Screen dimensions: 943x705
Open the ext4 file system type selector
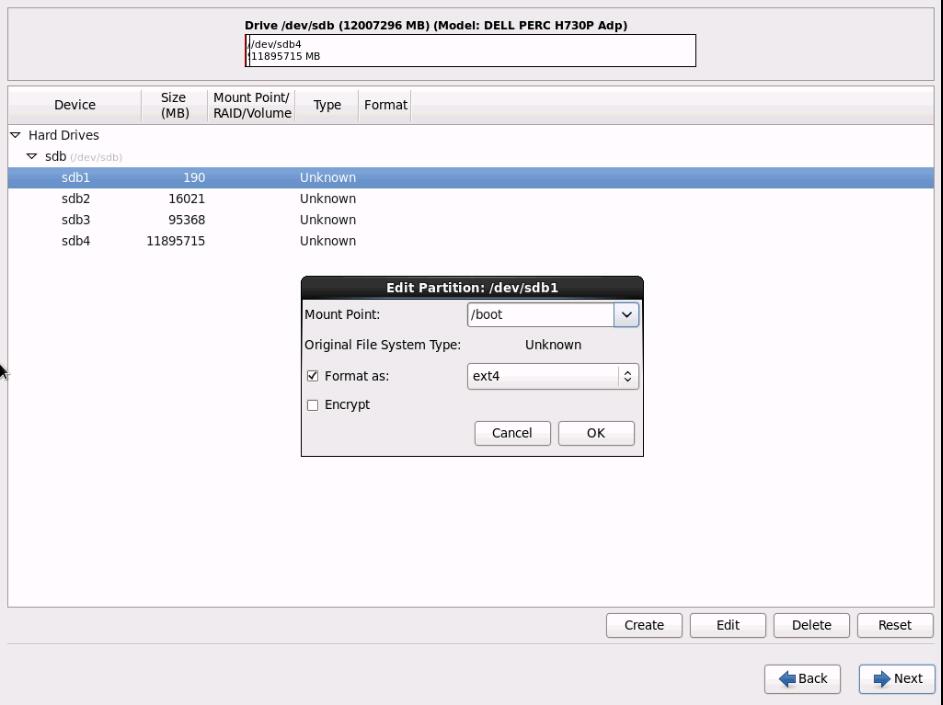(x=553, y=377)
